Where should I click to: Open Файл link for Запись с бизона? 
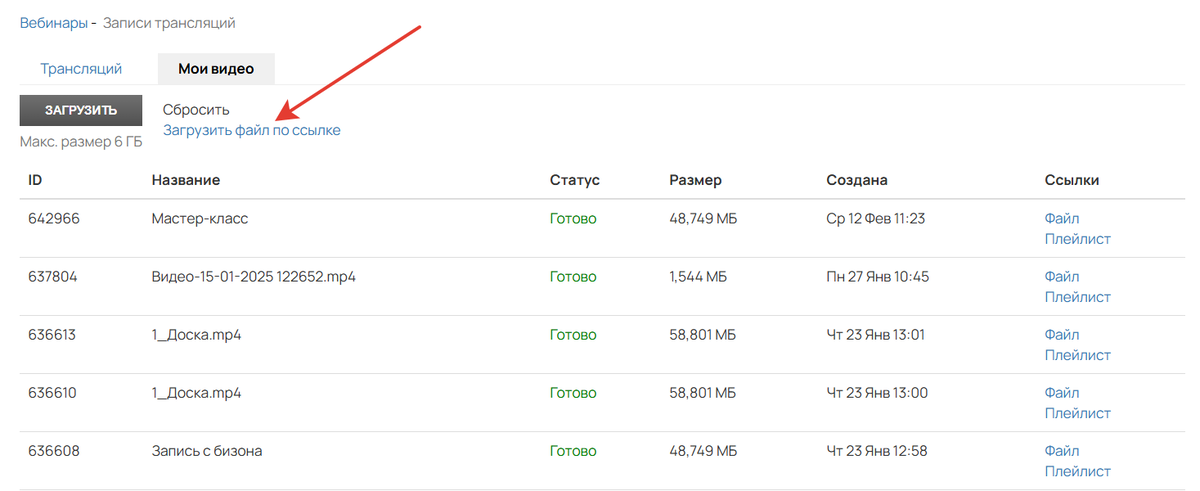point(1062,451)
